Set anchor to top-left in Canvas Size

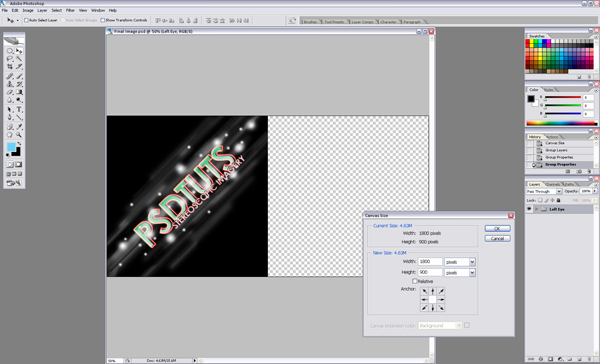424,291
